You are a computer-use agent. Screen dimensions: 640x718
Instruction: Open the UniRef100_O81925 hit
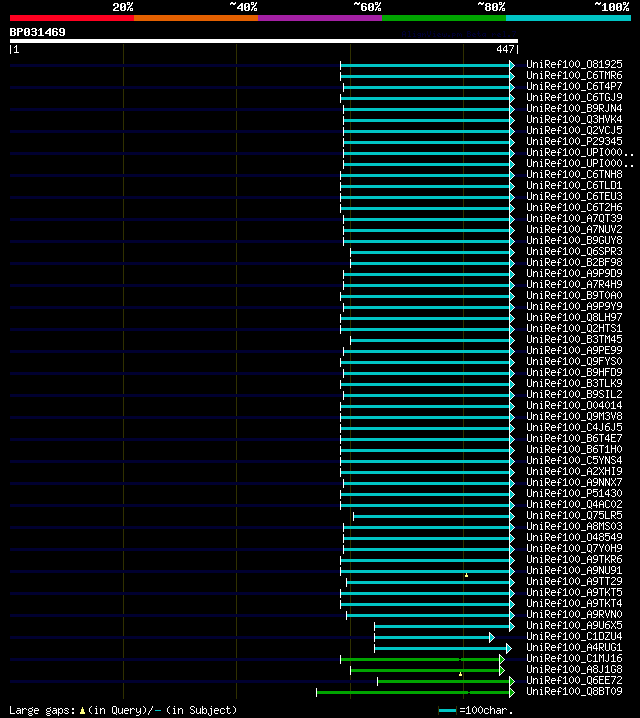[x=574, y=65]
